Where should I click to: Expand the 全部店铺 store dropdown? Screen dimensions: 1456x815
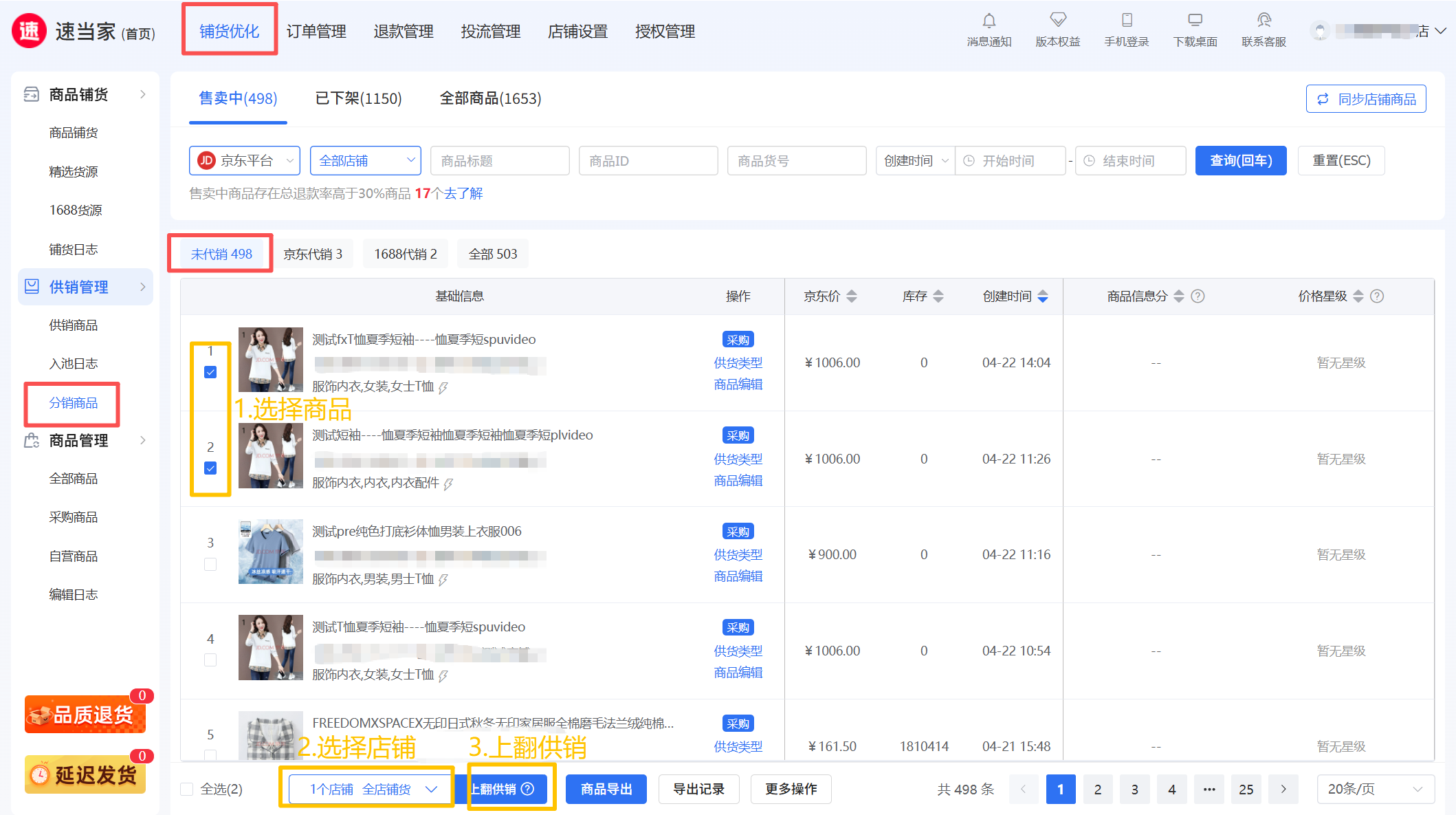[x=365, y=161]
